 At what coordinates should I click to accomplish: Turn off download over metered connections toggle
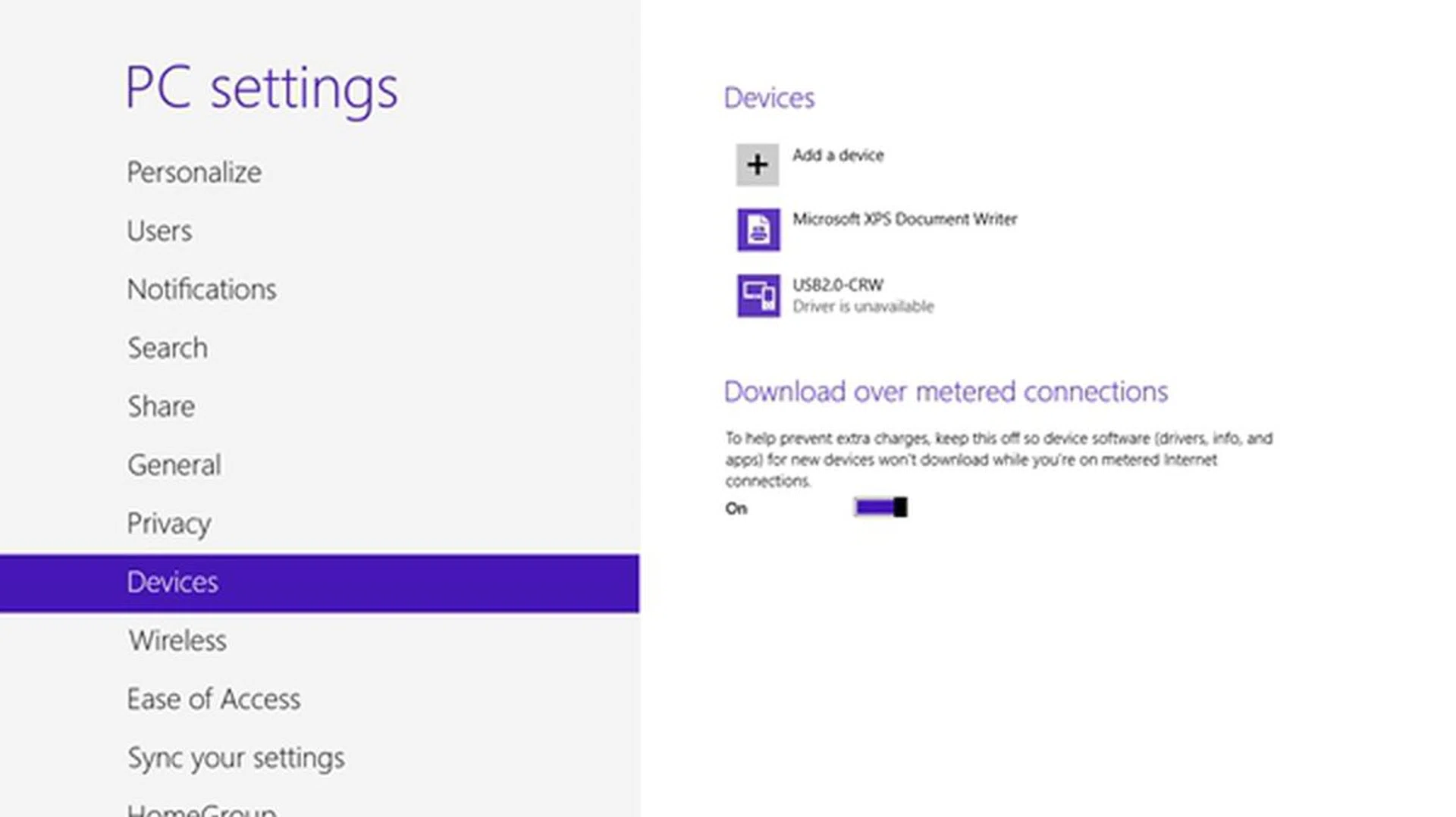tap(880, 507)
